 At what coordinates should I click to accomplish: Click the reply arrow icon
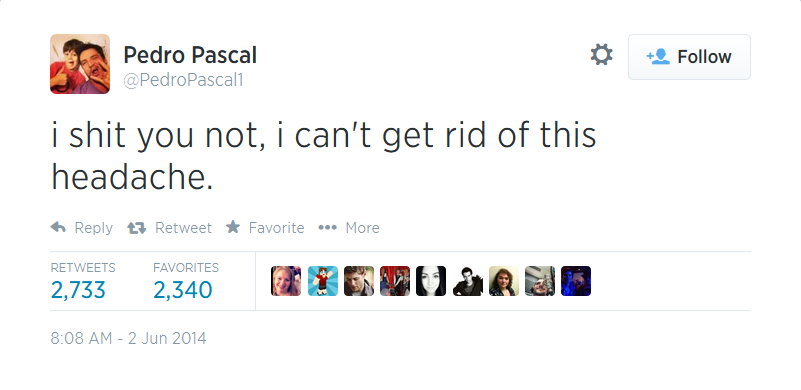(x=58, y=227)
